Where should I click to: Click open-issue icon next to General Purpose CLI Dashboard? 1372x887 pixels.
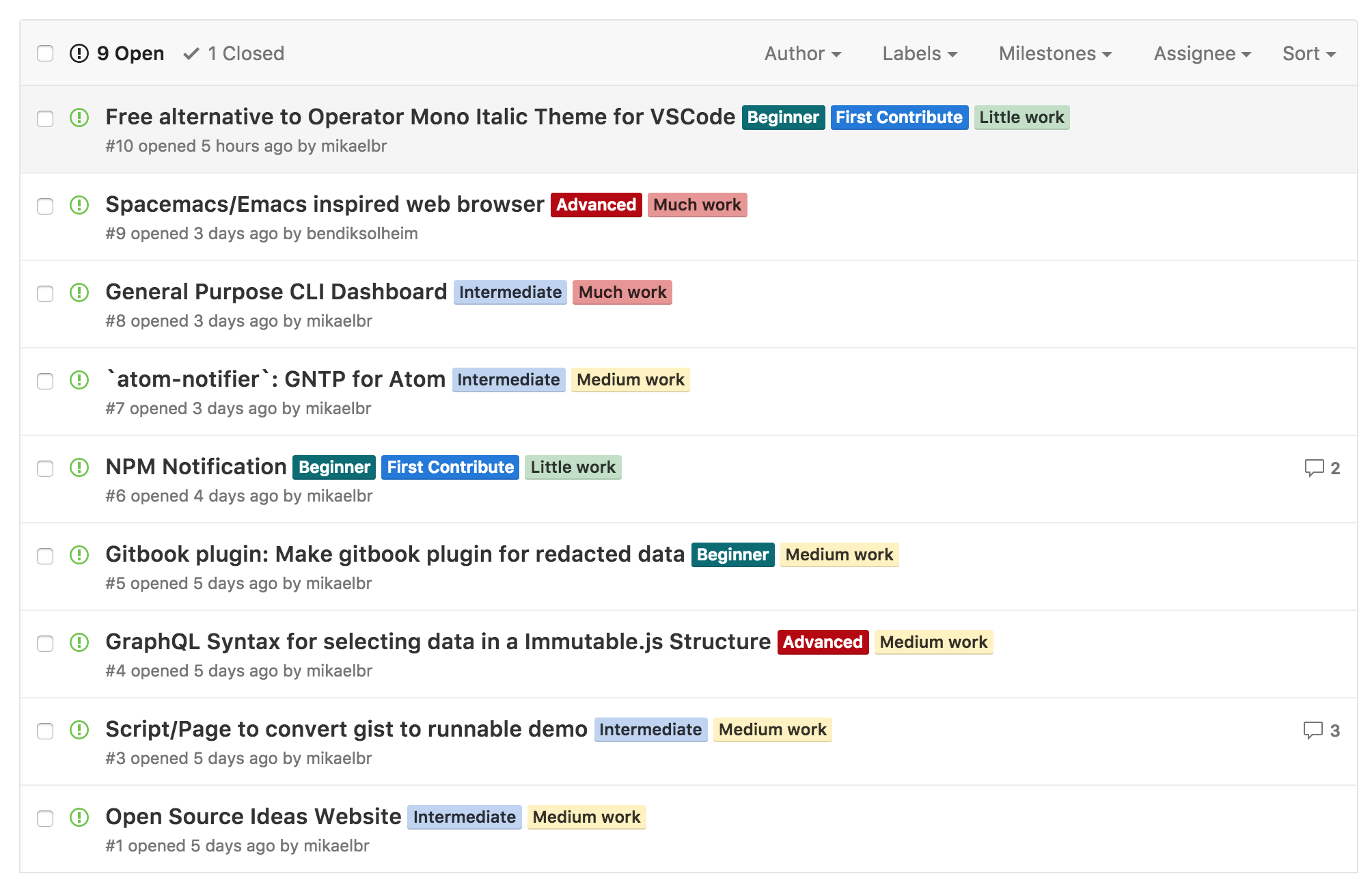pyautogui.click(x=79, y=292)
